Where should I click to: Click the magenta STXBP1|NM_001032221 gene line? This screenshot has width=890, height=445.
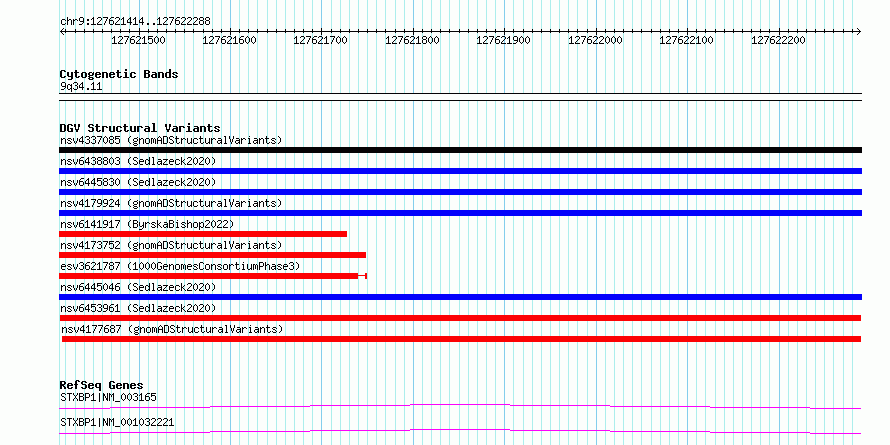[460, 431]
